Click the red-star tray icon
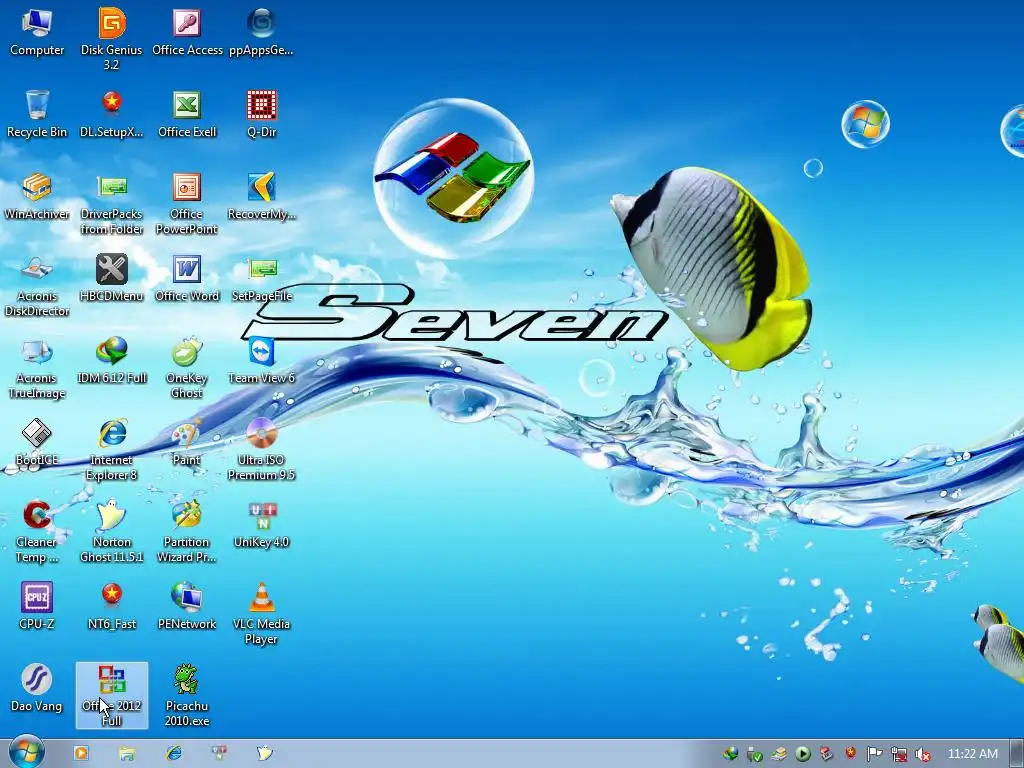Viewport: 1024px width, 768px height. [850, 754]
